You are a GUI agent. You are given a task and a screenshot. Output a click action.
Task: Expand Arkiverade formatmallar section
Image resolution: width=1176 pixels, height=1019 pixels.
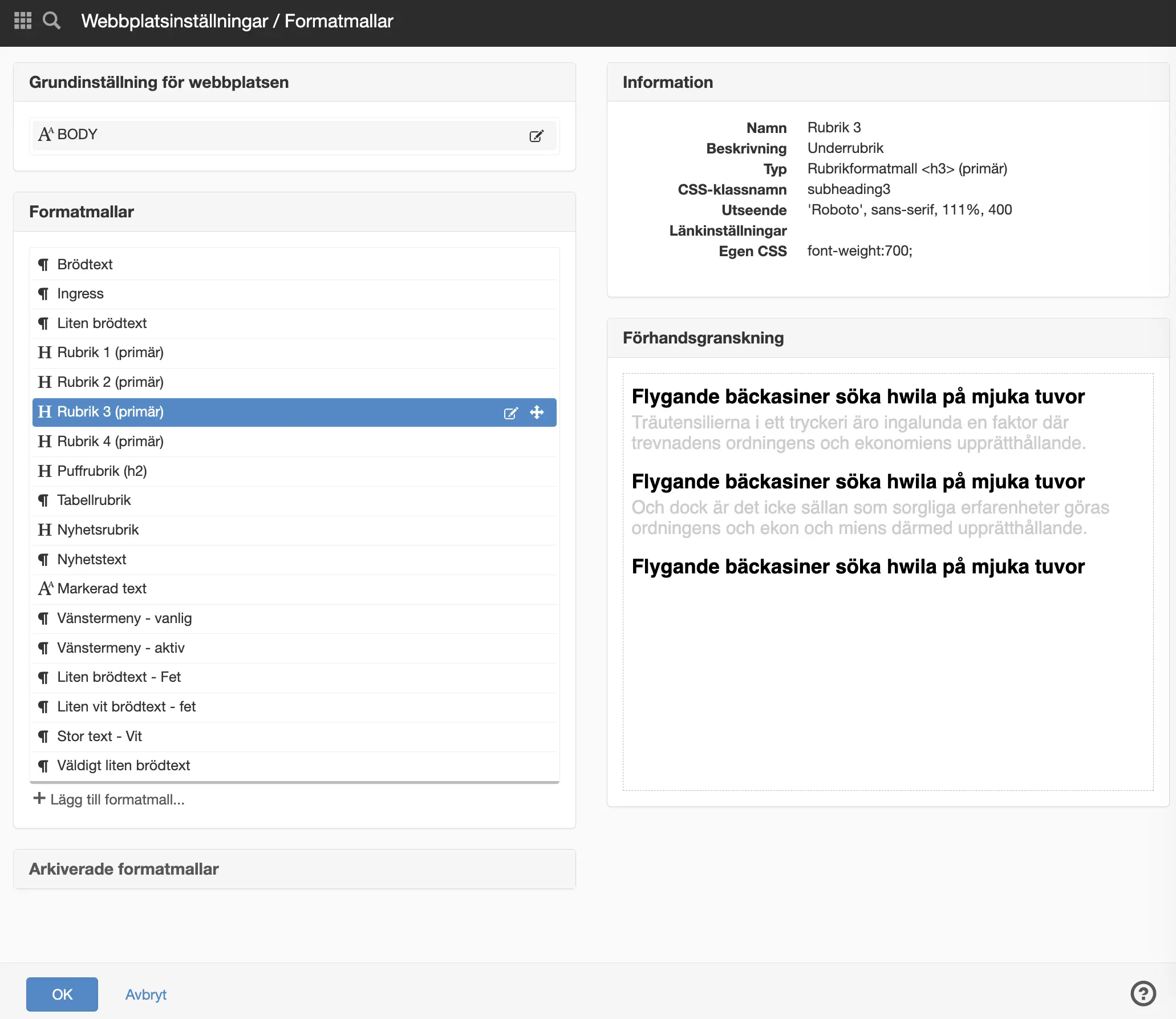[294, 869]
